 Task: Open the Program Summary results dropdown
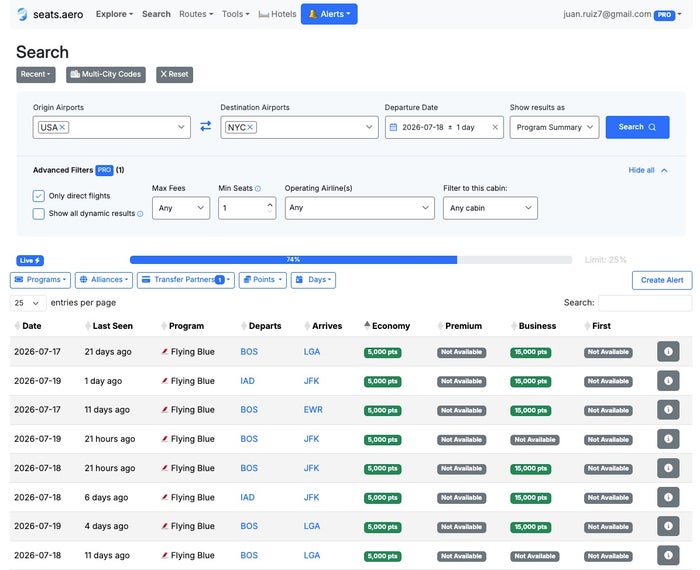point(554,127)
